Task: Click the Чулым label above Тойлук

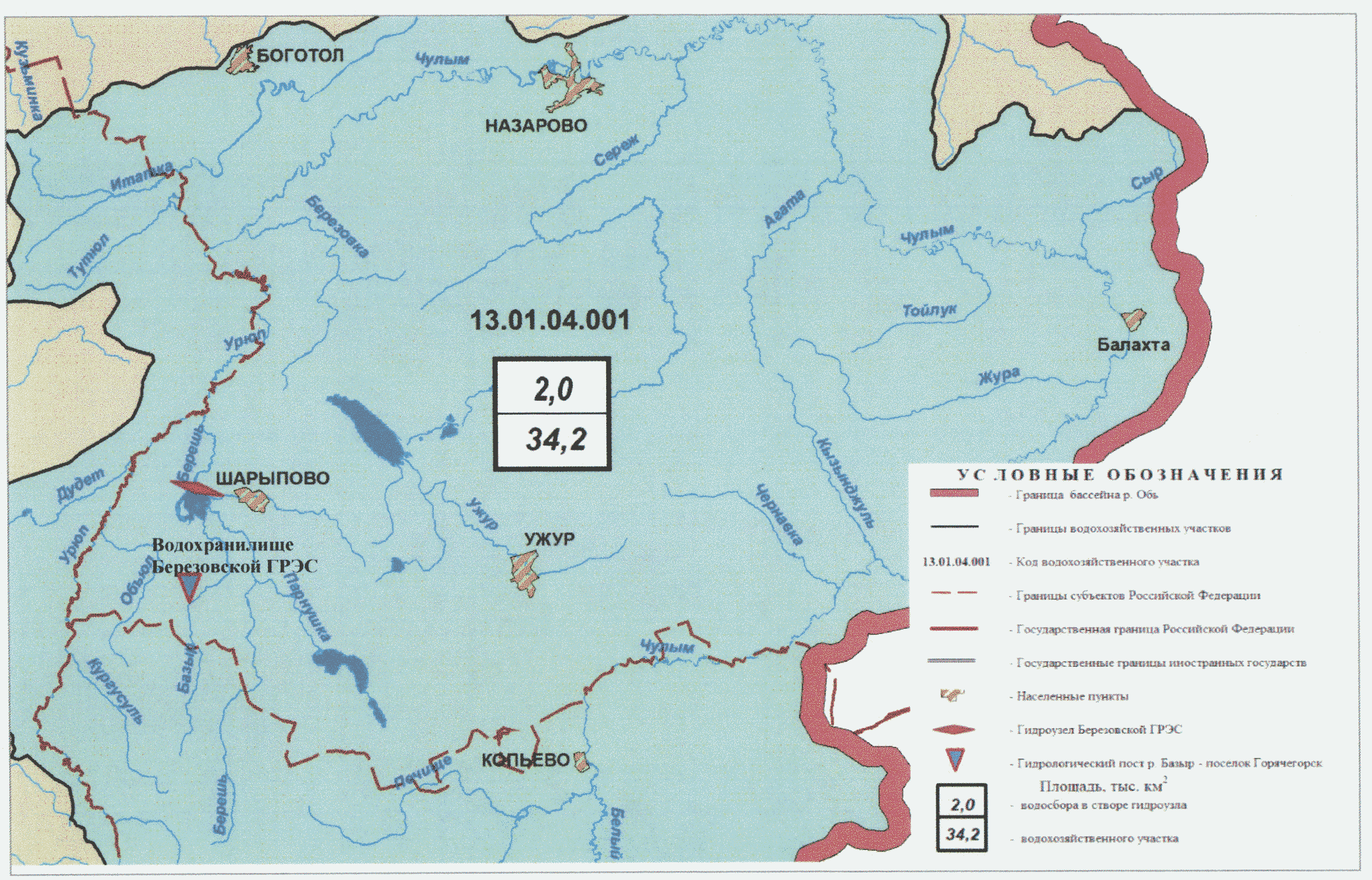Action: 927,234
